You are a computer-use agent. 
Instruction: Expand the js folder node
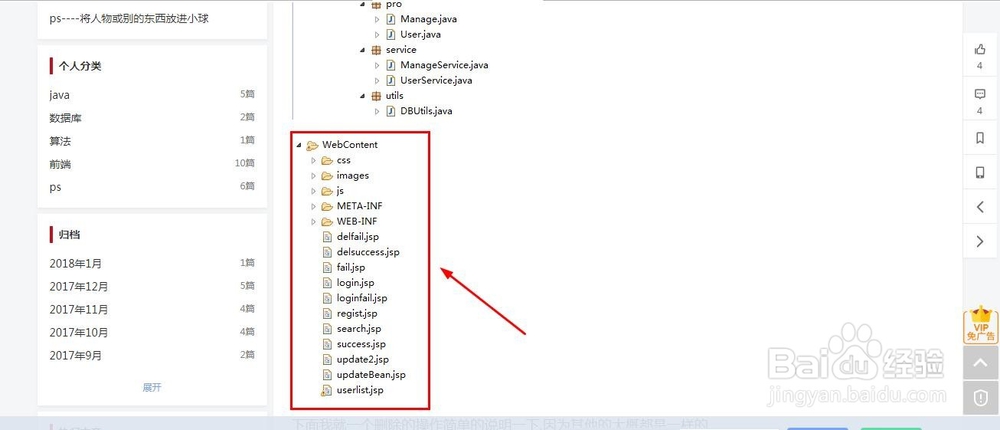(313, 191)
